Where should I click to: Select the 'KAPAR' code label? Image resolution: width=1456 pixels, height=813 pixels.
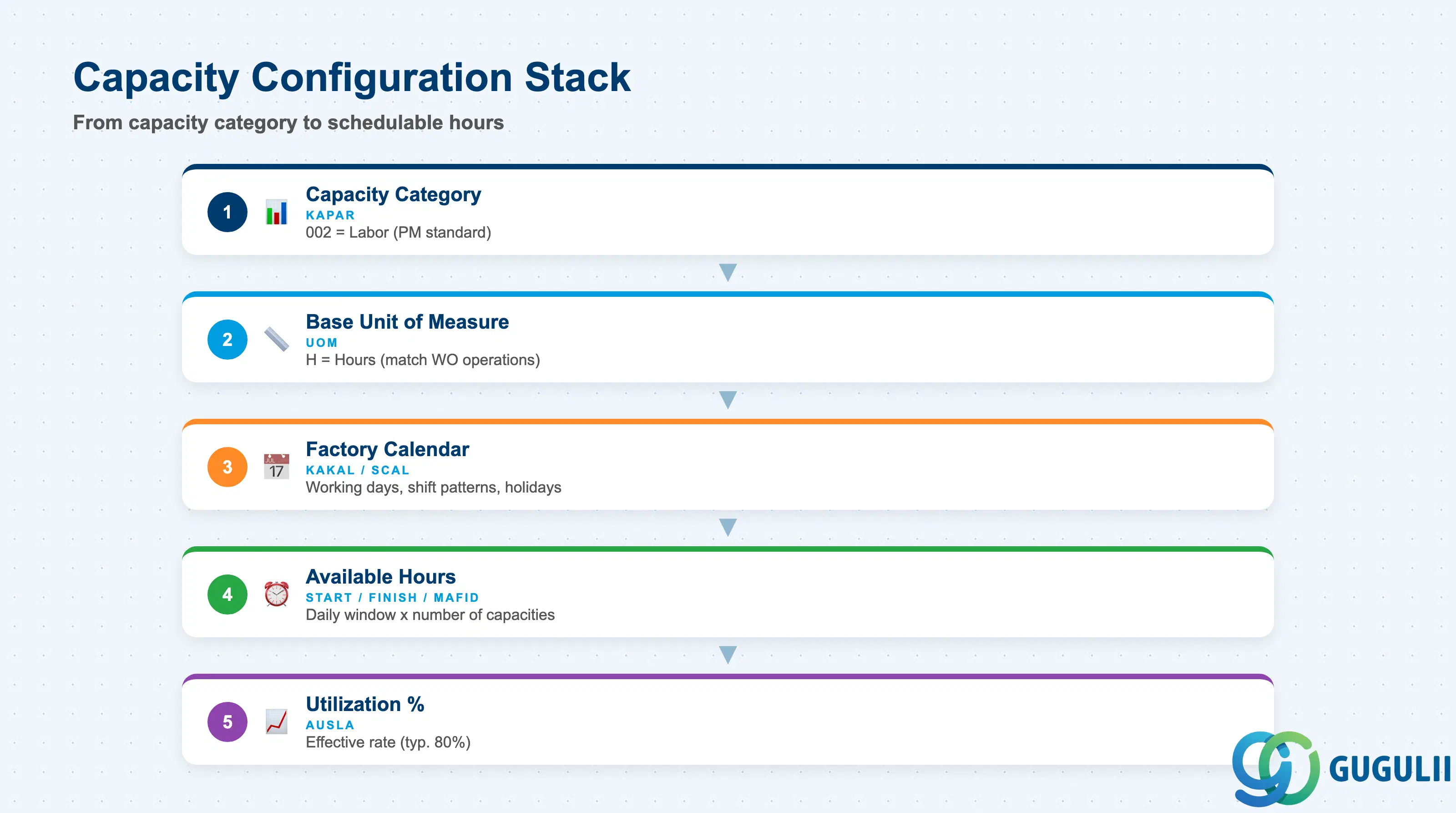point(330,215)
